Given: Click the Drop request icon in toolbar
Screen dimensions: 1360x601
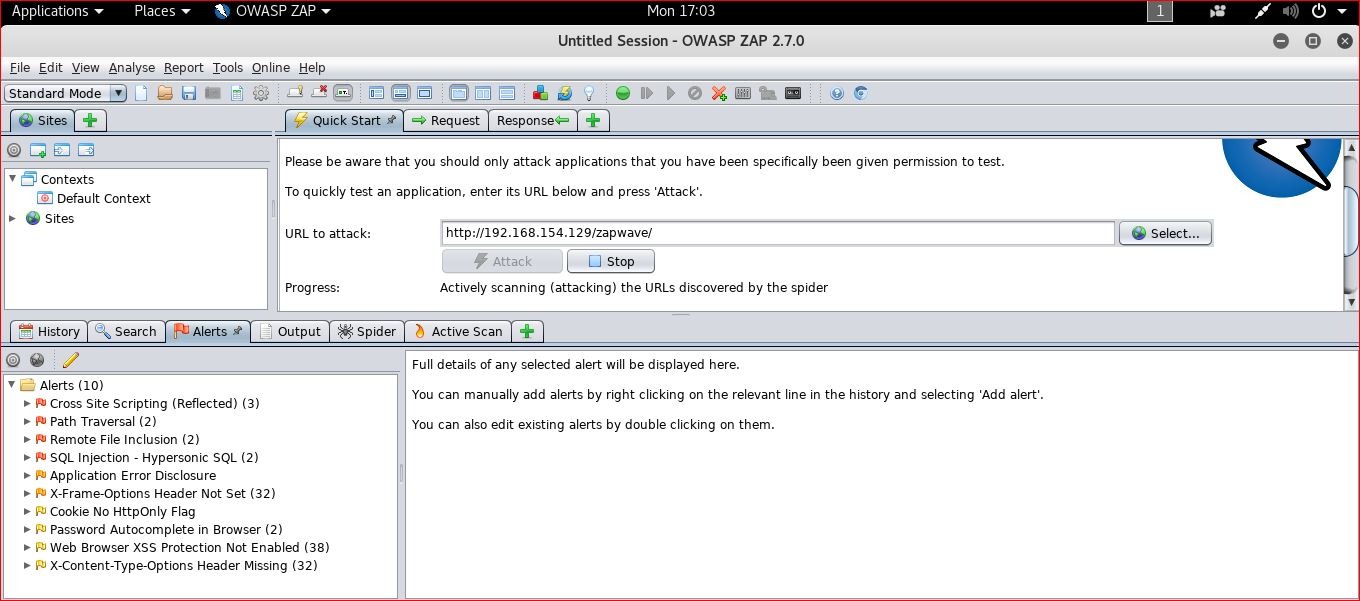Looking at the screenshot, I should (695, 93).
